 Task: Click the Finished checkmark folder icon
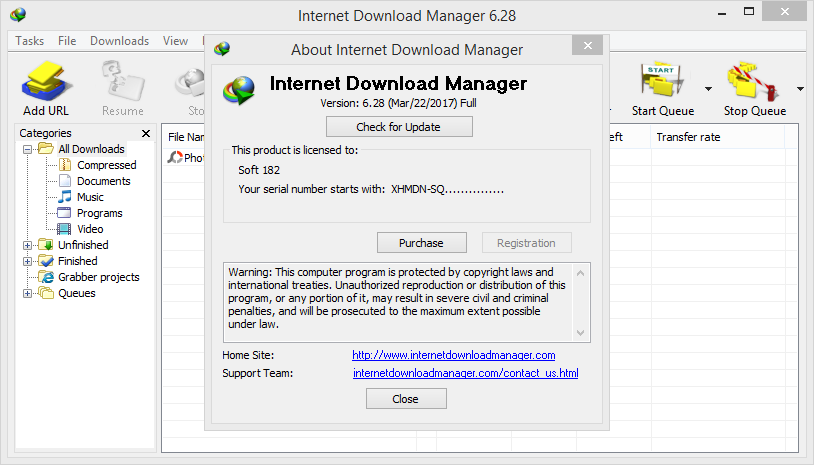point(46,261)
